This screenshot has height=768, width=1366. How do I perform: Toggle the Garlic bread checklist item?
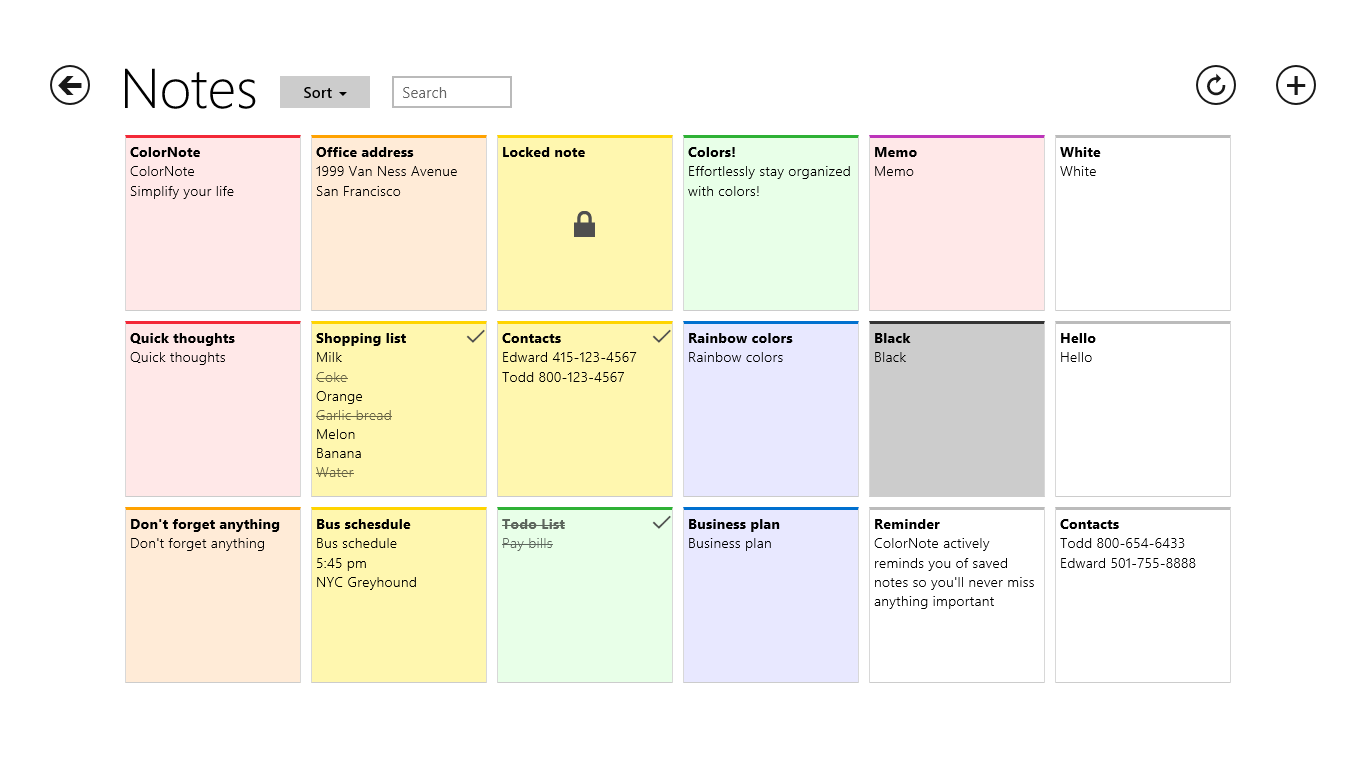click(354, 415)
